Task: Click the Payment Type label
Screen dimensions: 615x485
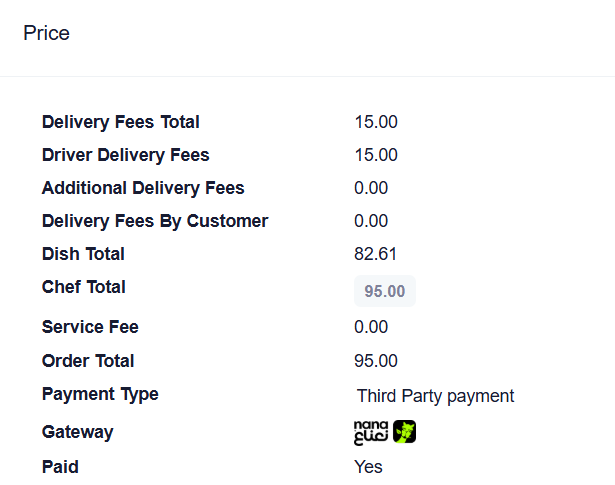Action: pos(100,394)
